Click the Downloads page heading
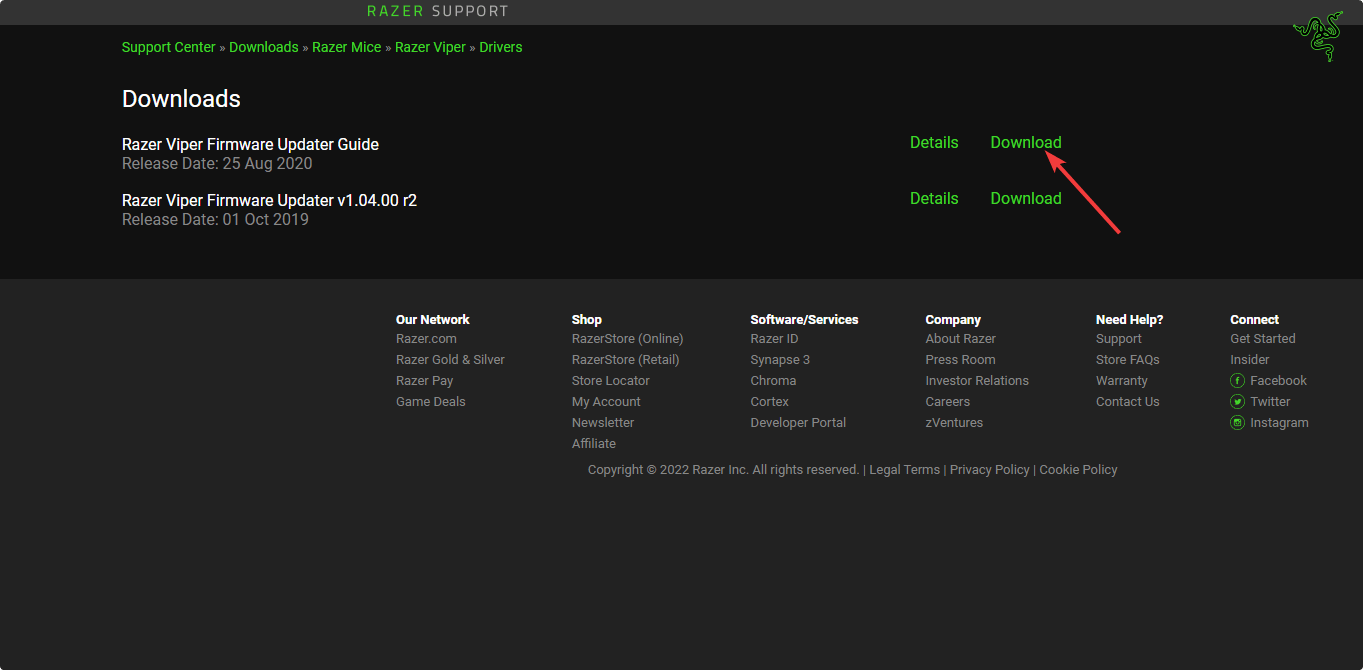Image resolution: width=1363 pixels, height=670 pixels. (x=181, y=99)
